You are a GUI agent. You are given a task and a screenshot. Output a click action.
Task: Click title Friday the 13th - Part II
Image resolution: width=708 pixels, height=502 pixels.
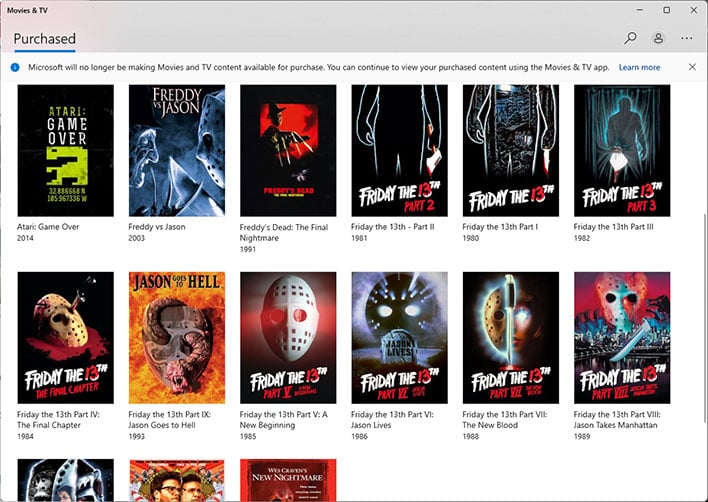pos(392,227)
